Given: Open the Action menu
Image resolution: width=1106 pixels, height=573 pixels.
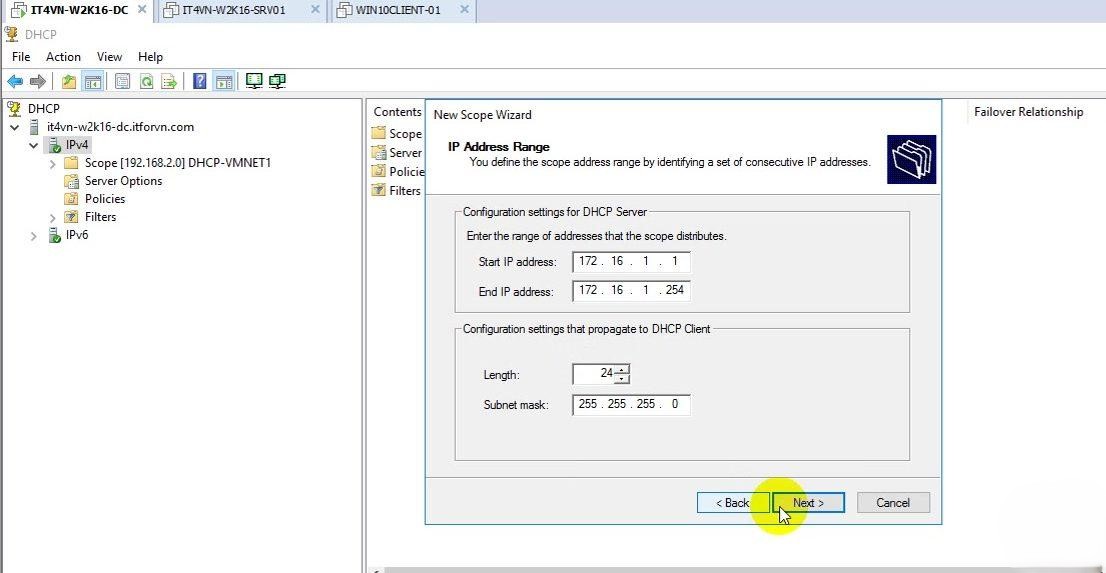Looking at the screenshot, I should pos(63,57).
